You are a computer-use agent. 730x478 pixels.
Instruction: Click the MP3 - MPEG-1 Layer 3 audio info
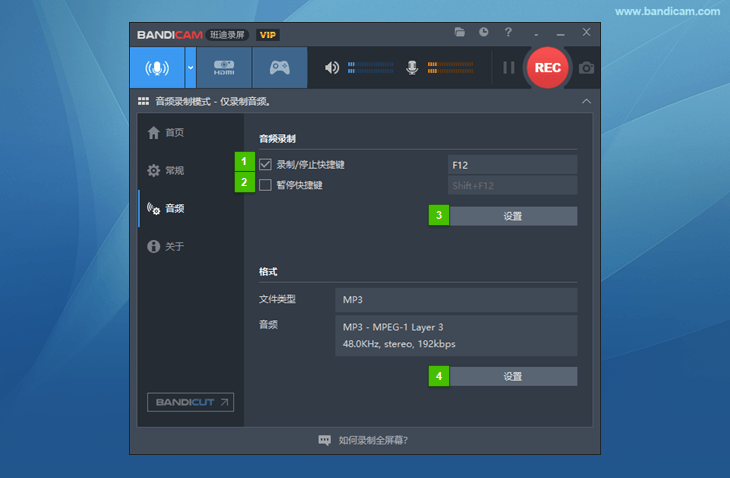[456, 336]
